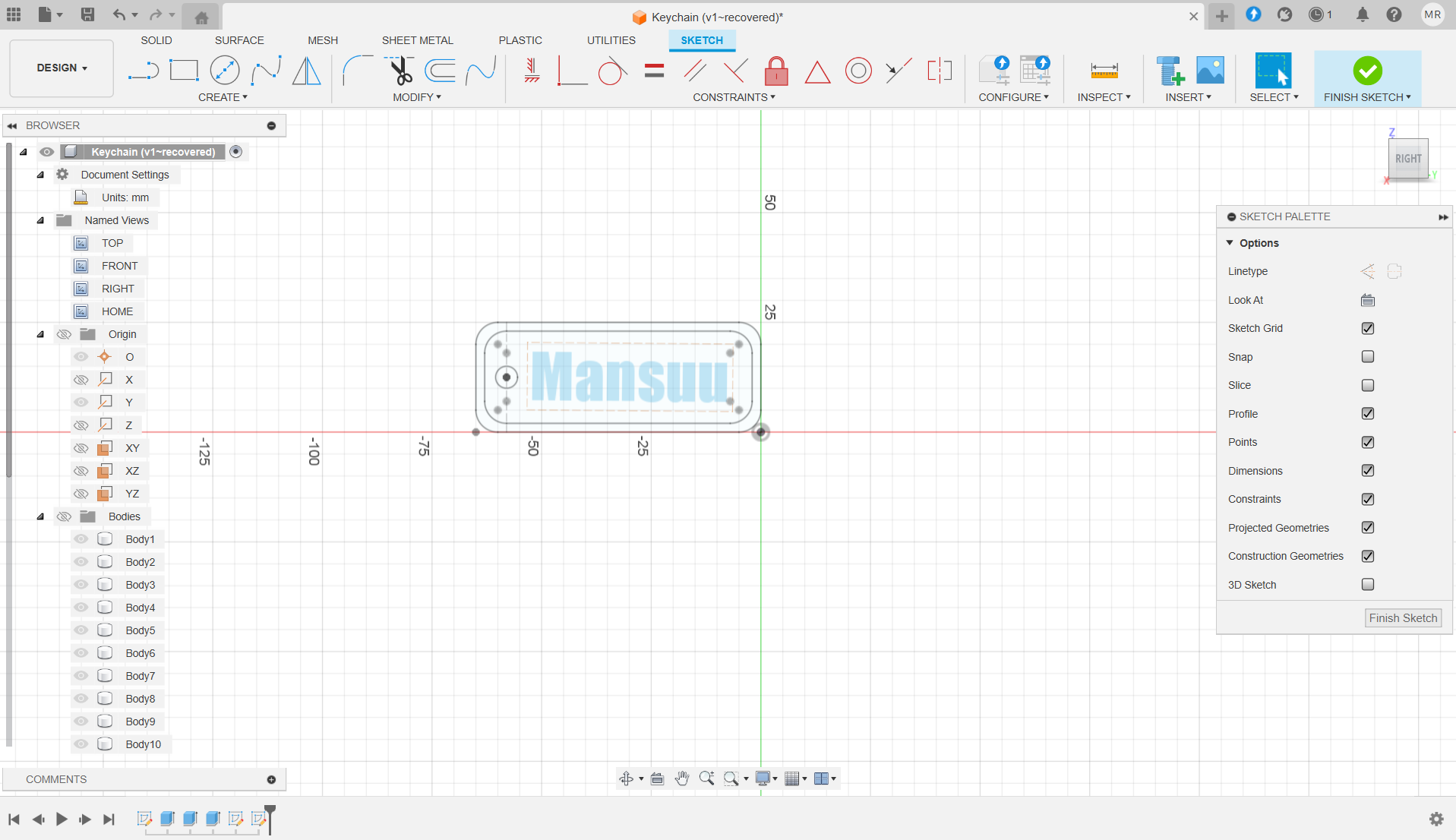This screenshot has width=1456, height=840.
Task: Select the Center Diameter Circle tool
Action: point(225,71)
